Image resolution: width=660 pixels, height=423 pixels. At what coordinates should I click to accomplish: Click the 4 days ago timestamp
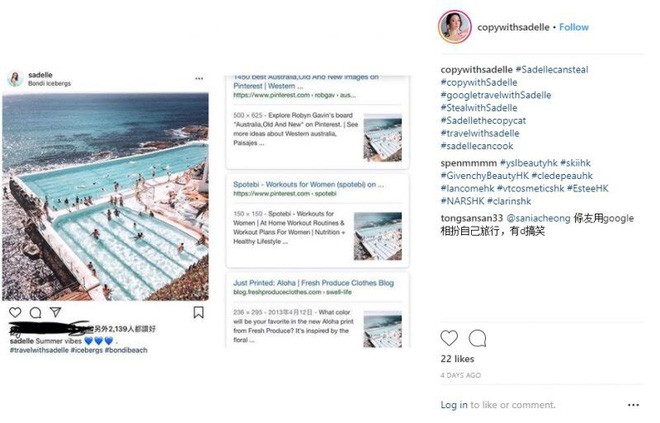pos(461,375)
